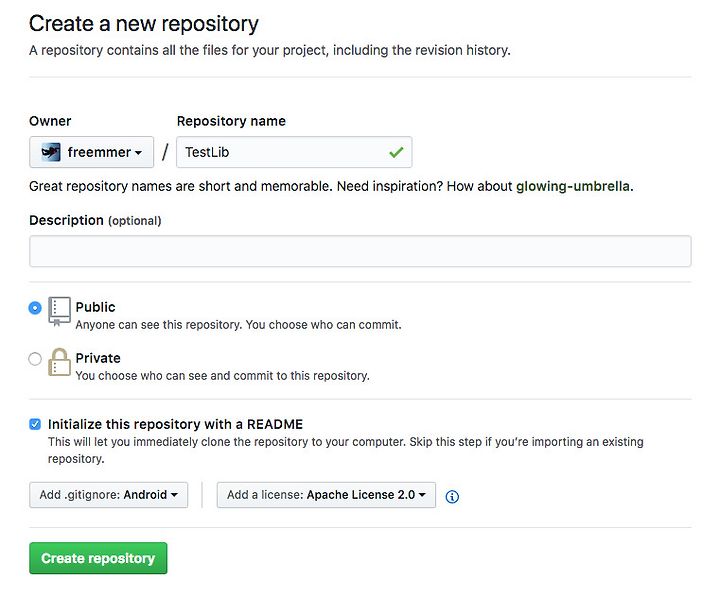This screenshot has width=720, height=597.
Task: Click the license info icon
Action: coord(452,496)
